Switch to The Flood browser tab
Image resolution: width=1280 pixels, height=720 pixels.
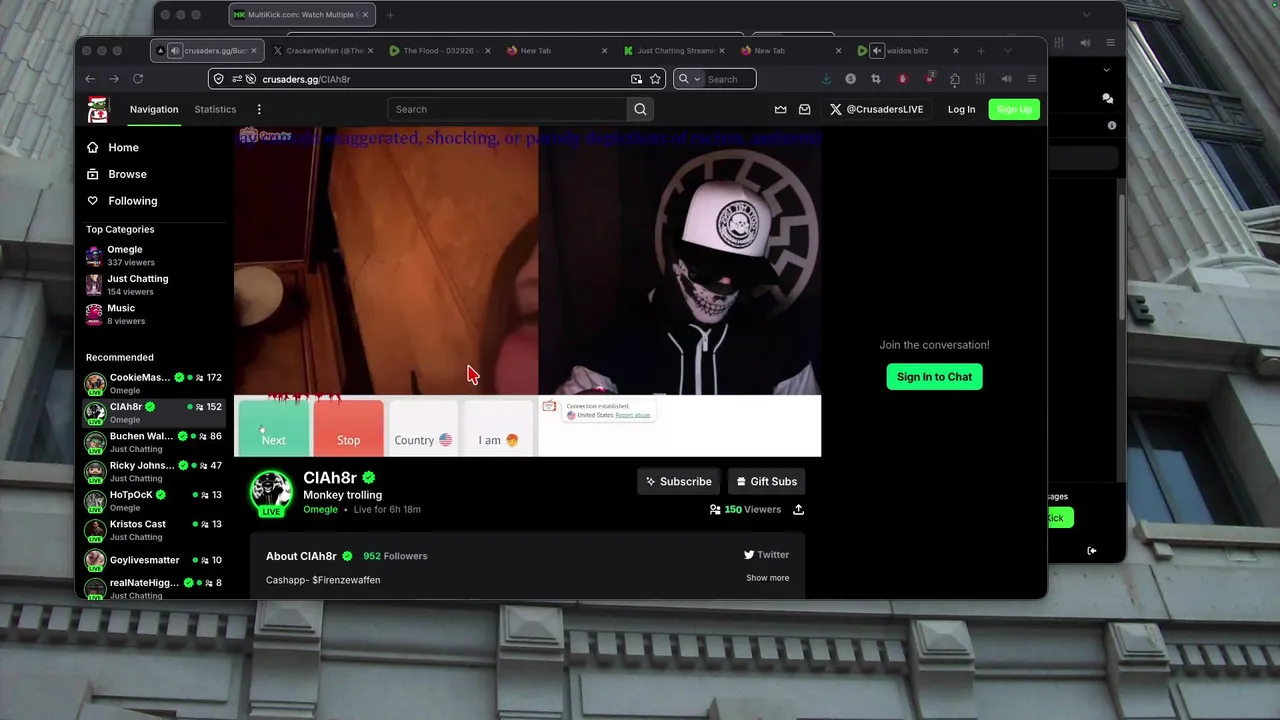click(x=442, y=51)
